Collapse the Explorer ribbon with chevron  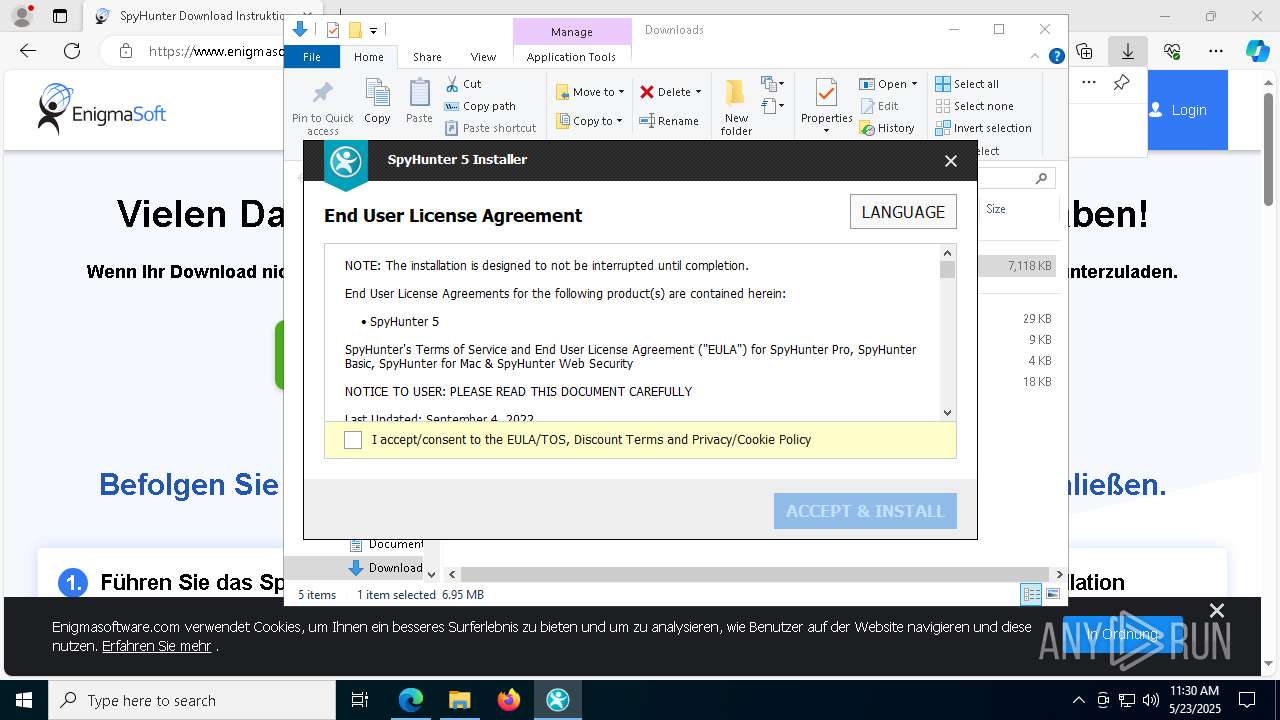[x=1036, y=57]
